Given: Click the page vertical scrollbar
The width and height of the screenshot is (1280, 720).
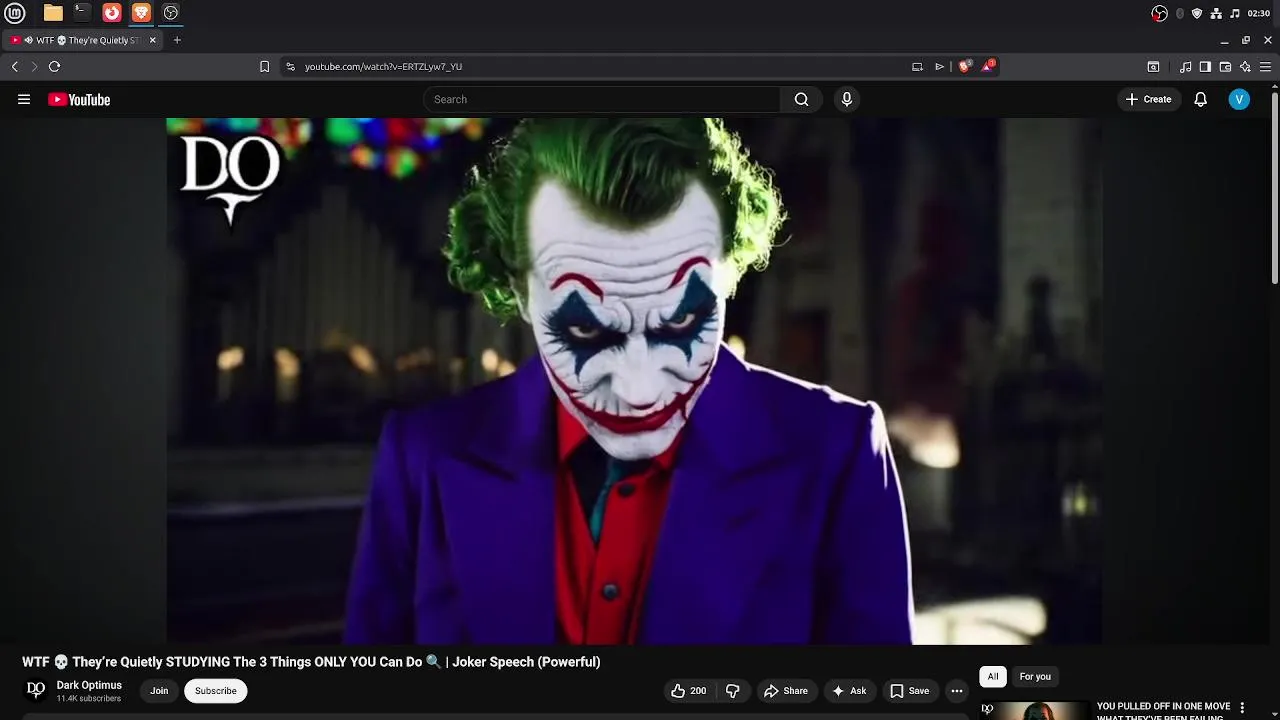Looking at the screenshot, I should click(x=1275, y=188).
